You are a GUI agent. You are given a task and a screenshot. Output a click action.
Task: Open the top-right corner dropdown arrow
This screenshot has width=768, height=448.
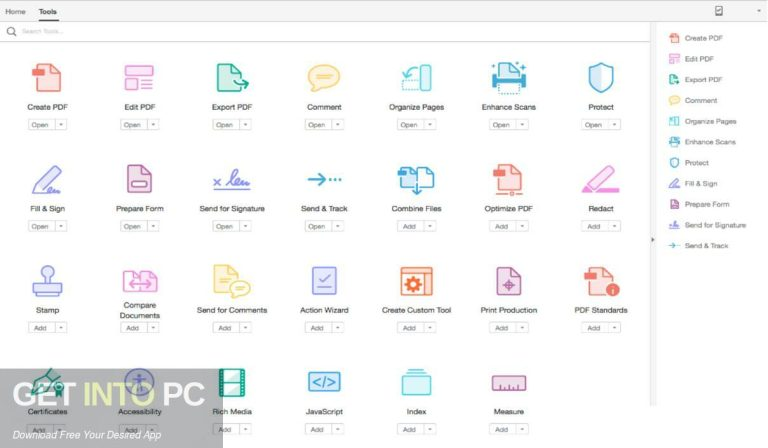759,11
